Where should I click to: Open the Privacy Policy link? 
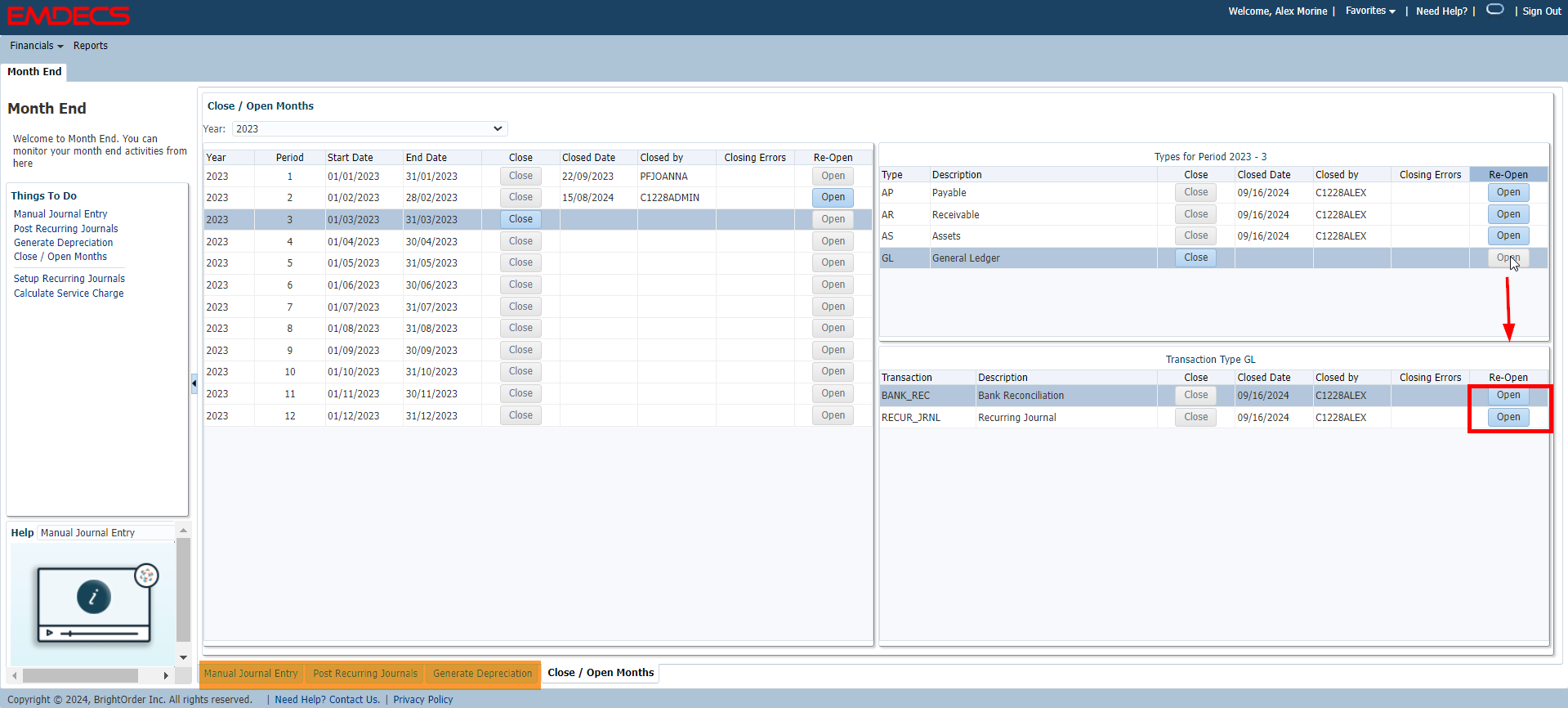pos(422,700)
